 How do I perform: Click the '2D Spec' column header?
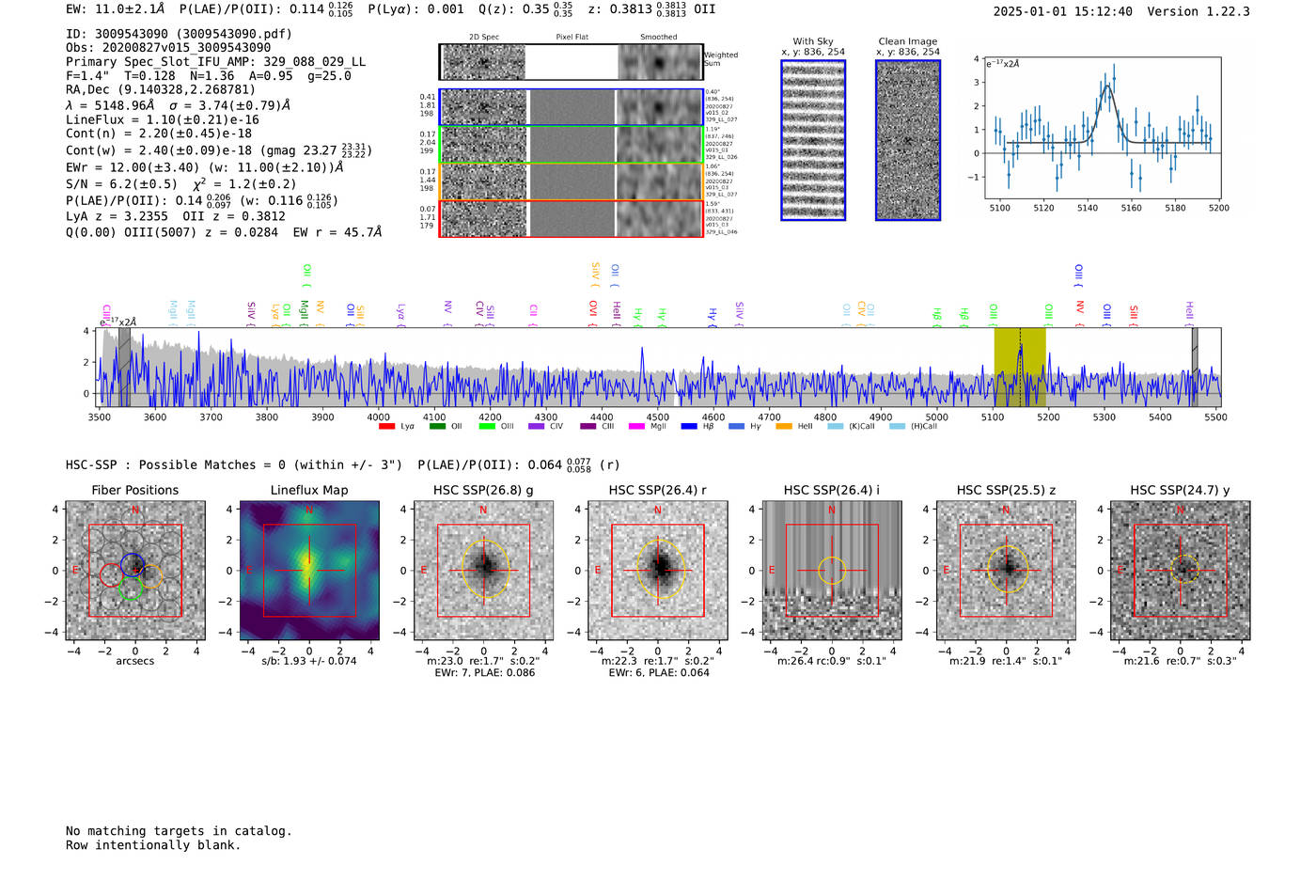[484, 38]
